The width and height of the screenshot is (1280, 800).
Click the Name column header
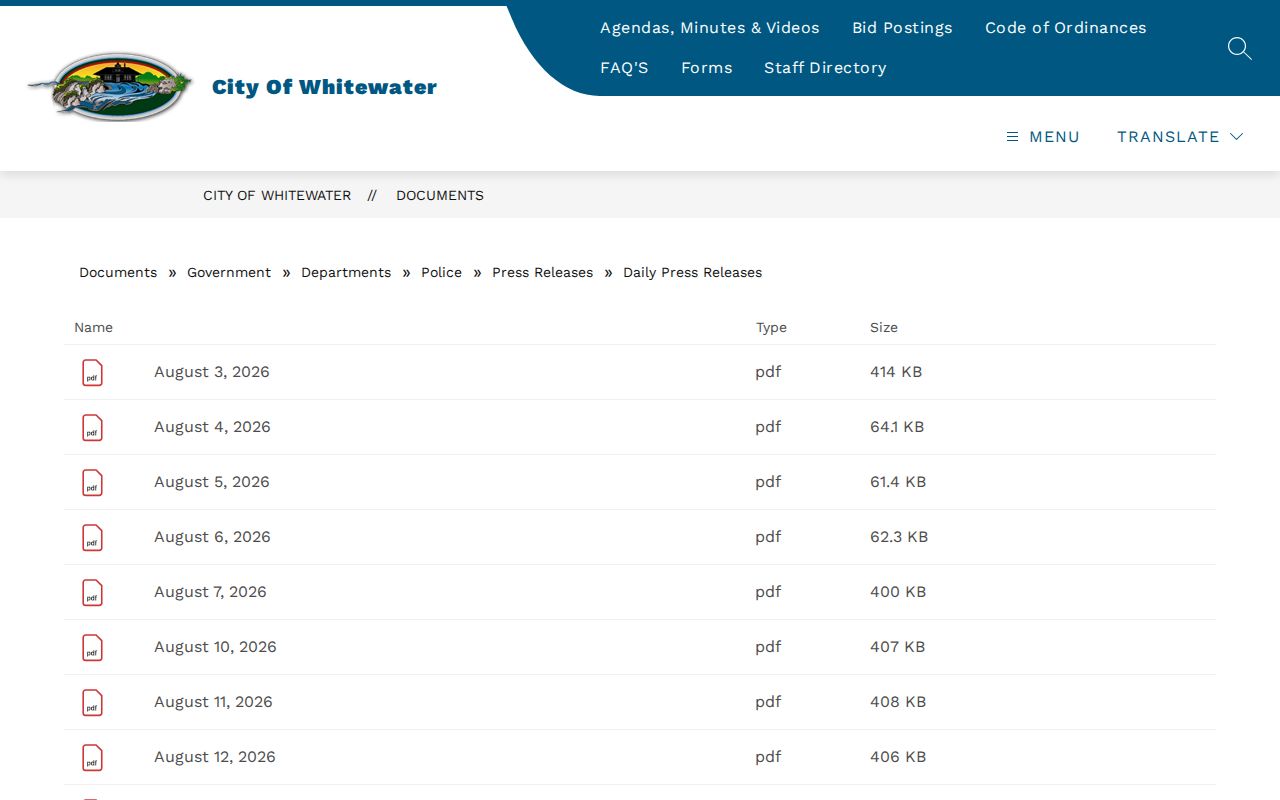point(93,328)
